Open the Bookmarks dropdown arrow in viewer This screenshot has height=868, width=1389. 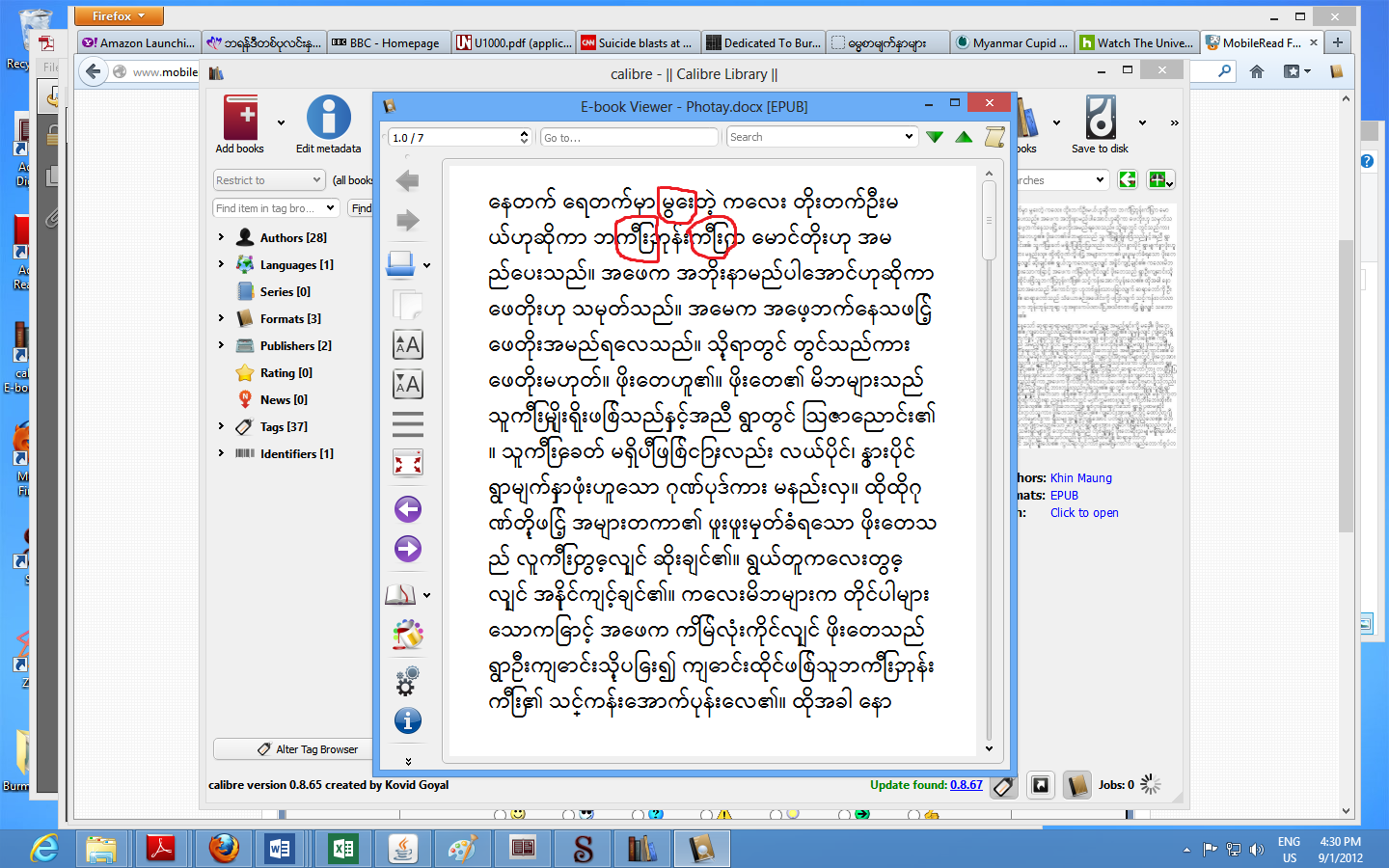(427, 595)
